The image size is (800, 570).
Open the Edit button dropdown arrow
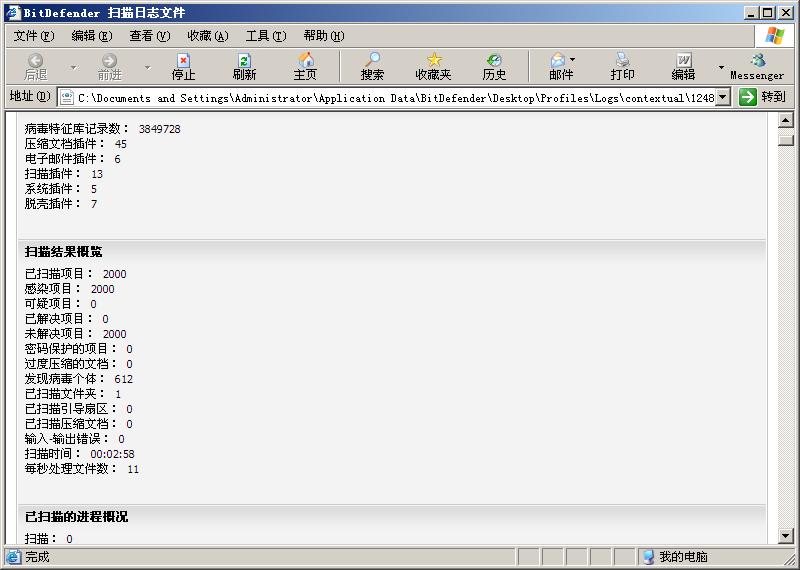point(721,67)
